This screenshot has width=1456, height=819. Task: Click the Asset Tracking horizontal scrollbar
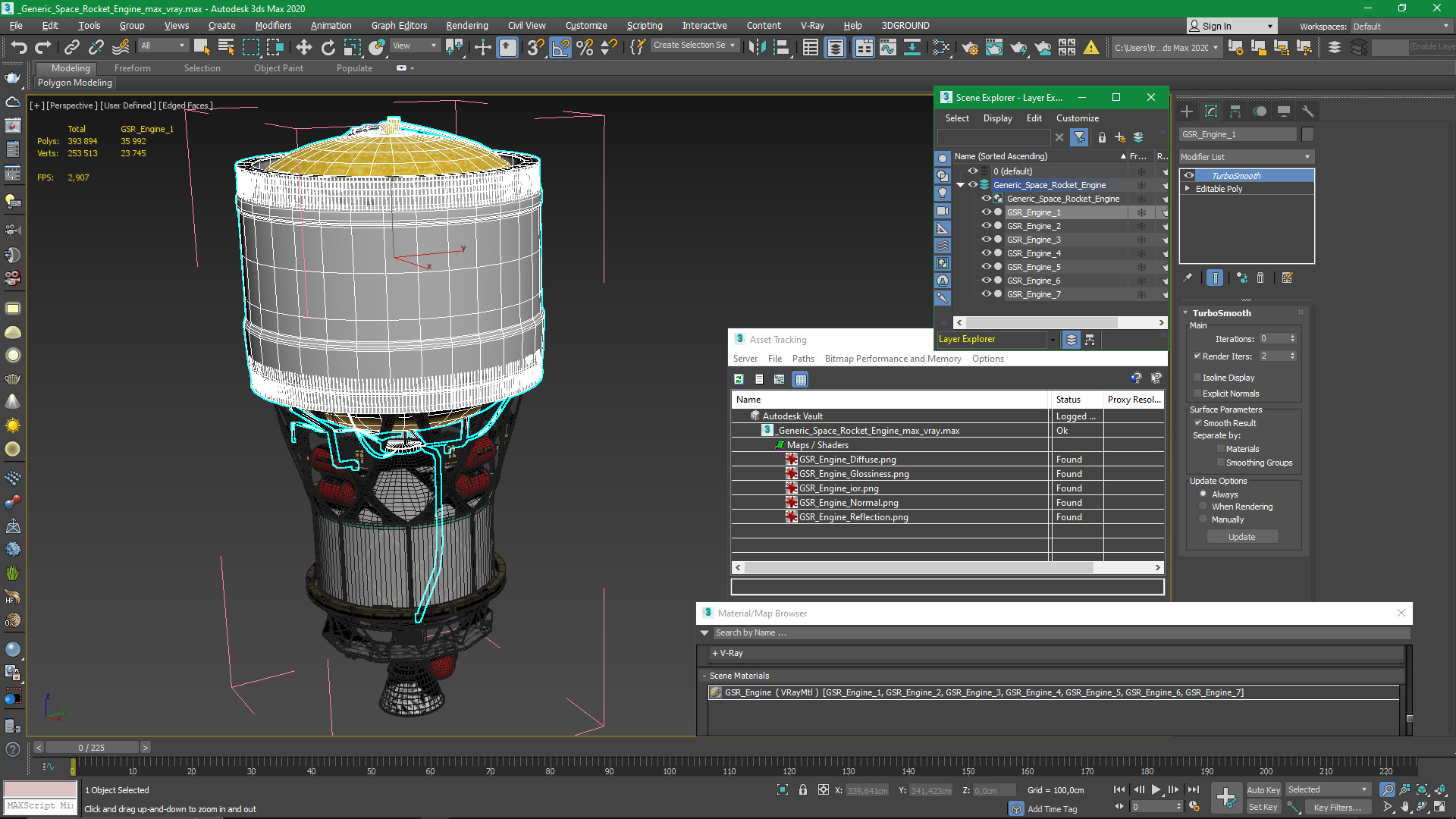coord(918,567)
